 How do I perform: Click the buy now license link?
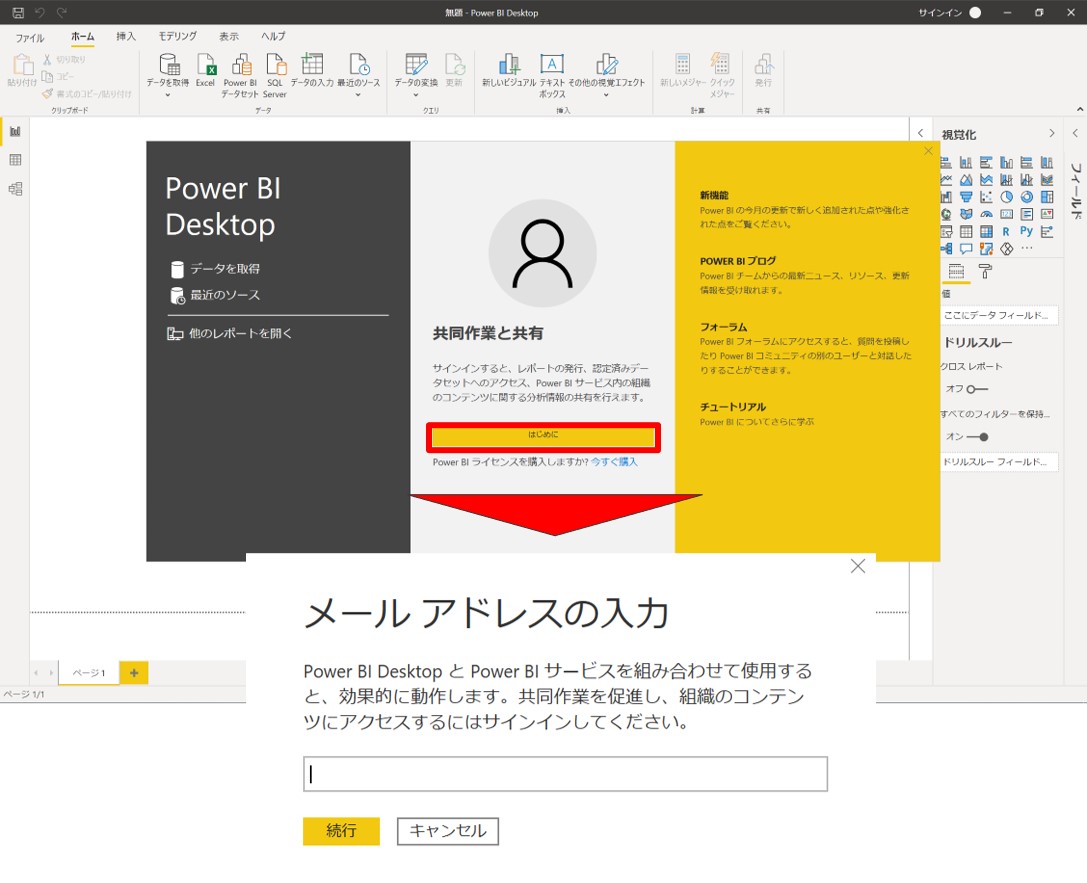(x=613, y=462)
